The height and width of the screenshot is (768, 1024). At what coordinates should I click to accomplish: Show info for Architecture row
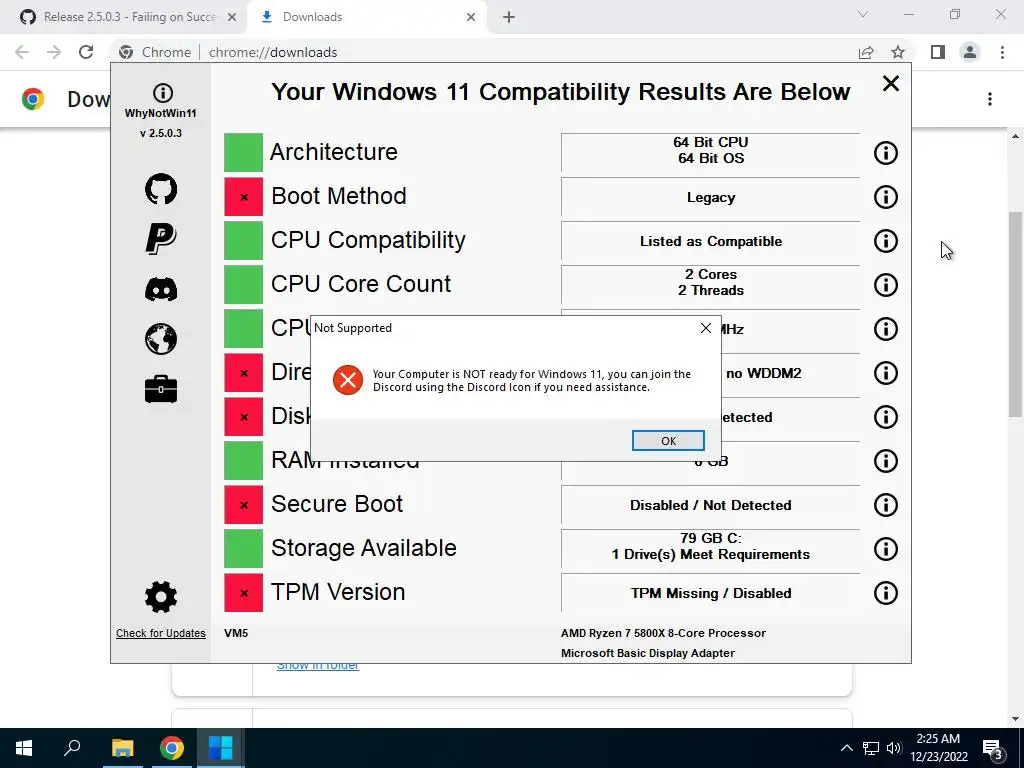pos(886,153)
